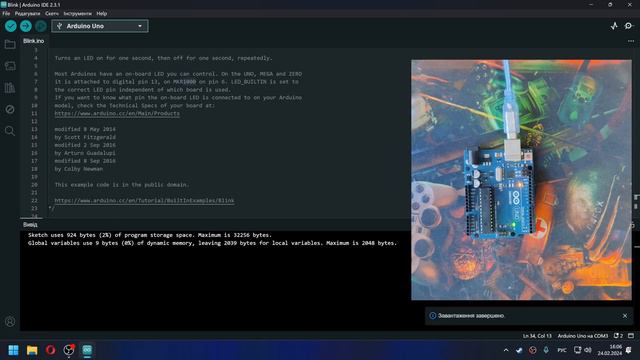Open the editor tab options ellipsis
640x360 pixels.
[x=631, y=41]
